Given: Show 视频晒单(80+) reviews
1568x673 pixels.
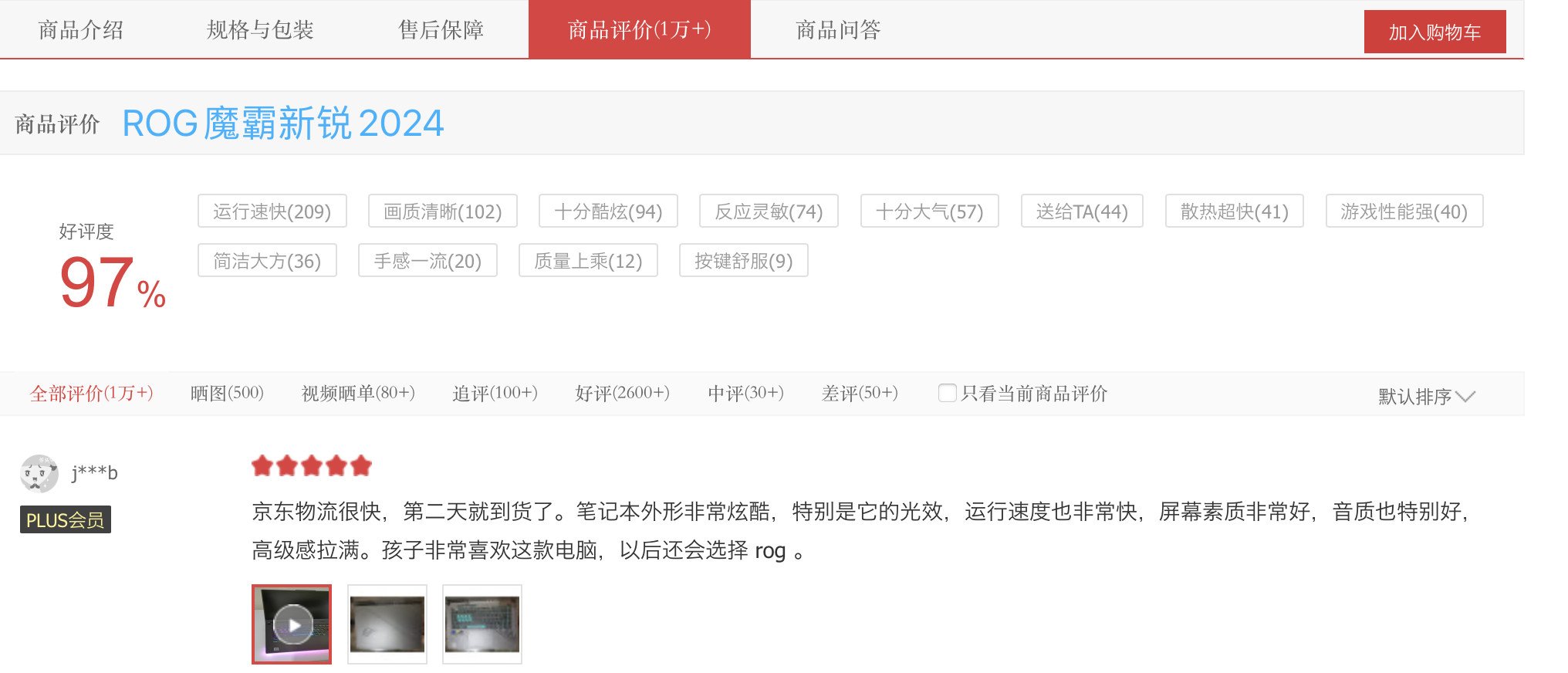Looking at the screenshot, I should 358,393.
